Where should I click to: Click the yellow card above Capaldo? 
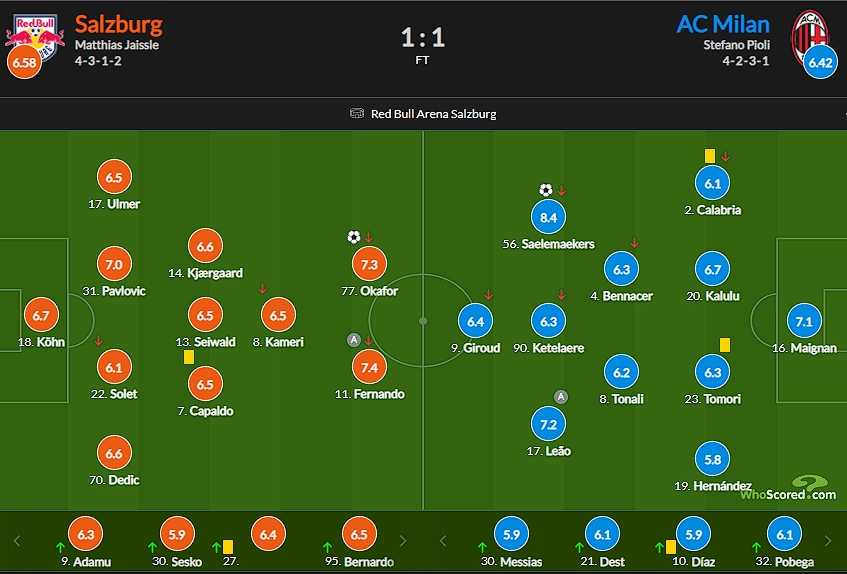point(189,357)
